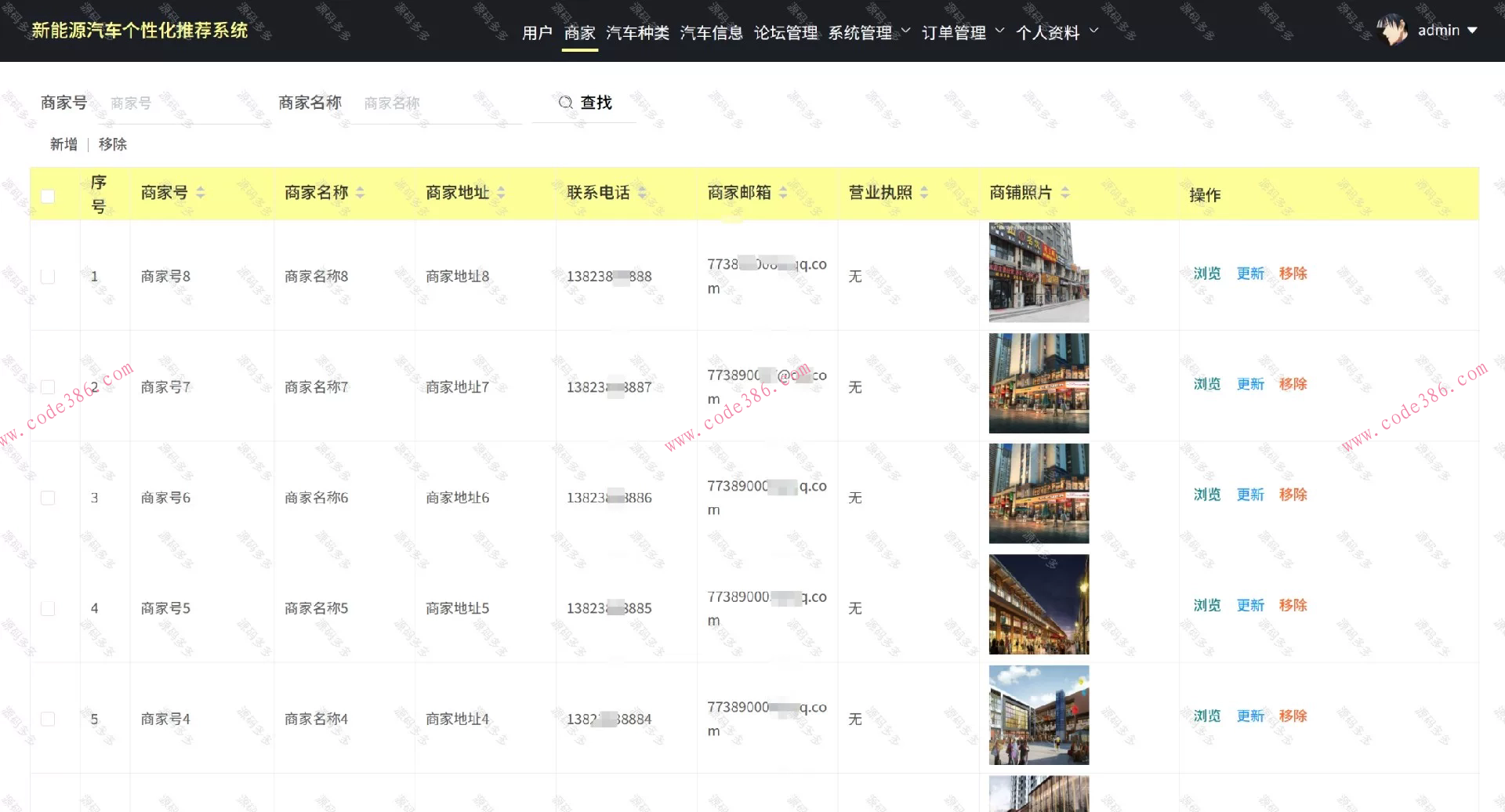Screen dimensions: 1505x812
Task: Sort the 商家号 column by its sort arrows
Action: coord(200,193)
